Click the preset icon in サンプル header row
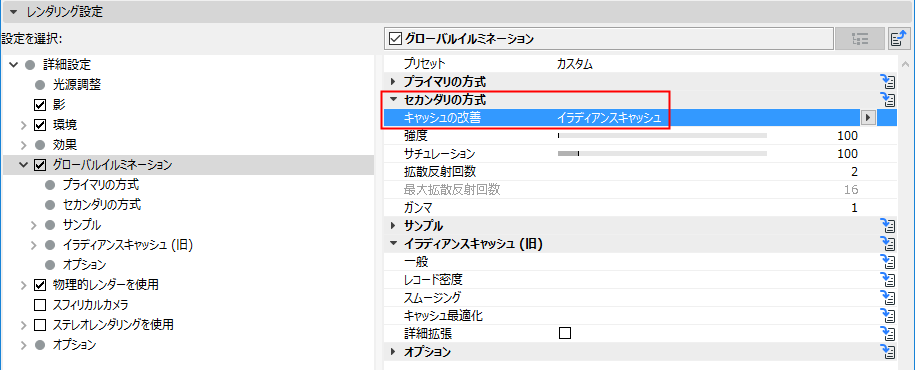Screen dimensions: 915x370 887,226
